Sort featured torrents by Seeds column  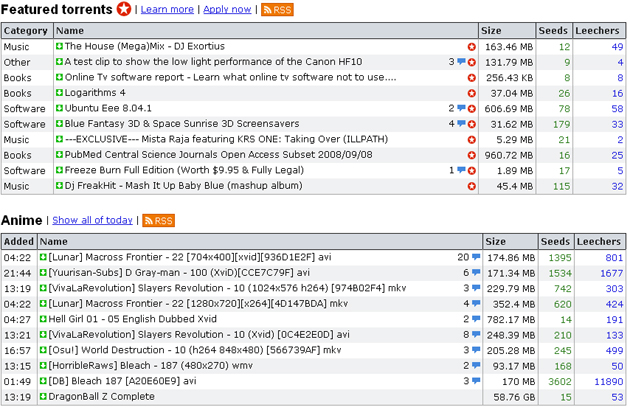pos(552,30)
